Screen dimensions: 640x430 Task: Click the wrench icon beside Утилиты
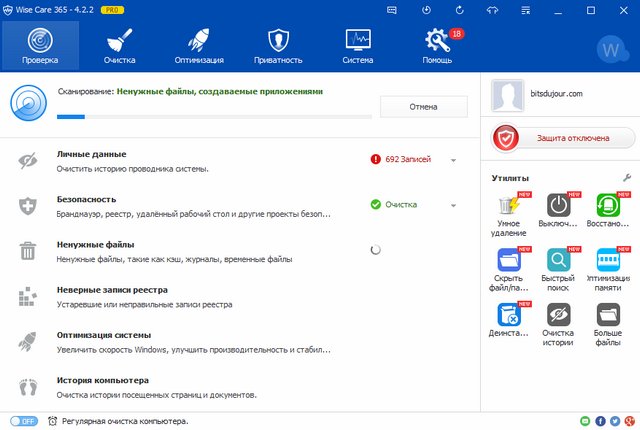[x=626, y=177]
